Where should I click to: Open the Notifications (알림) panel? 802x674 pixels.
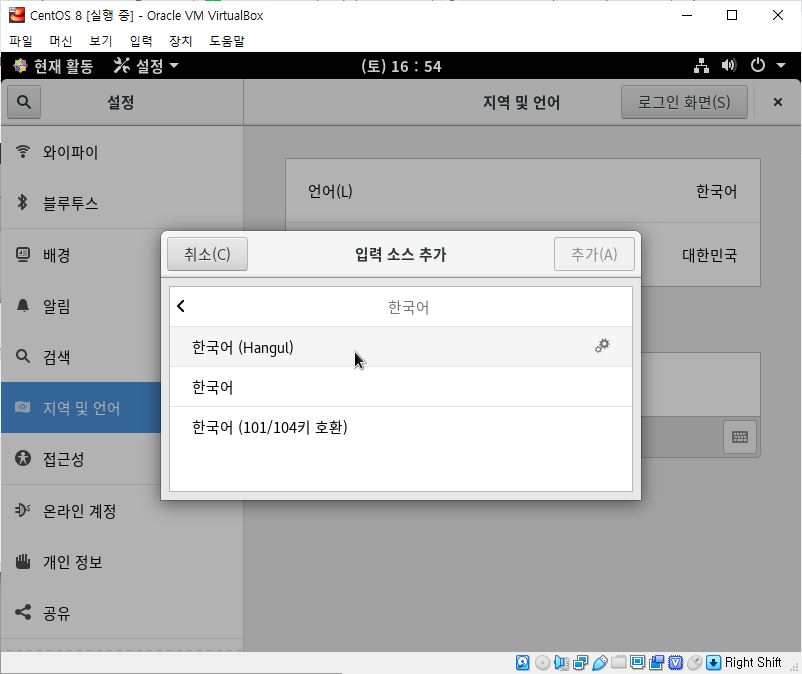pyautogui.click(x=81, y=306)
